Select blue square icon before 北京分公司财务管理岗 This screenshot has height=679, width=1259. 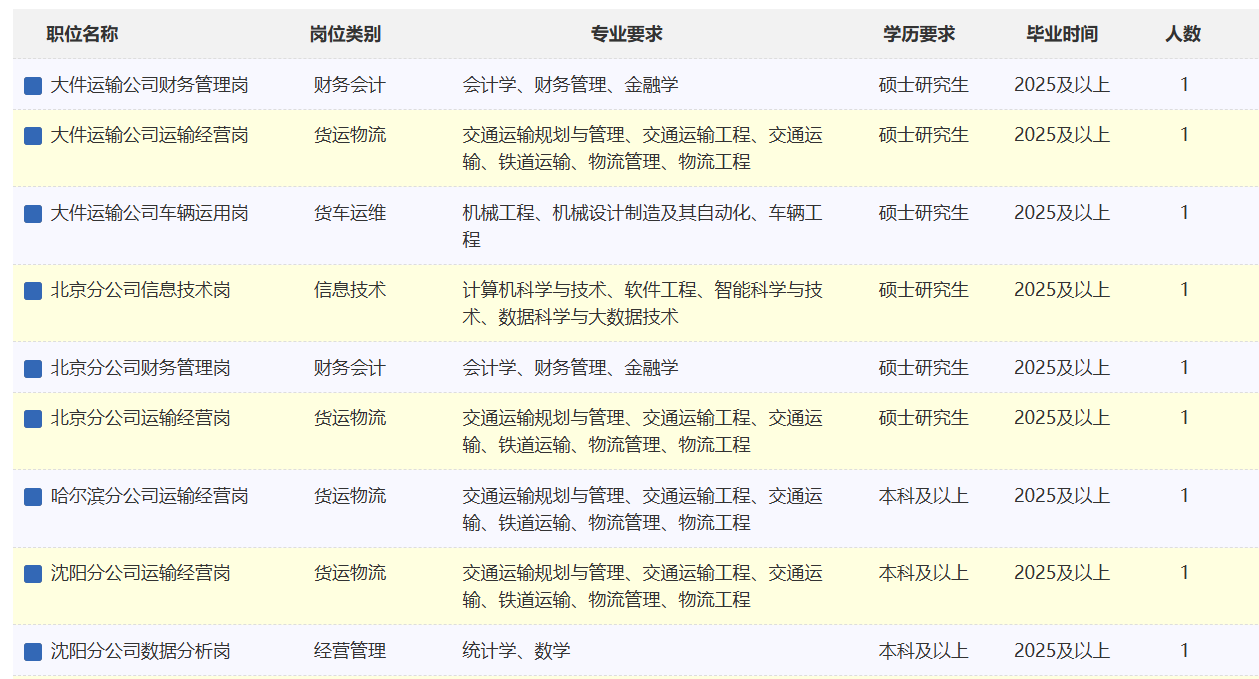point(33,369)
